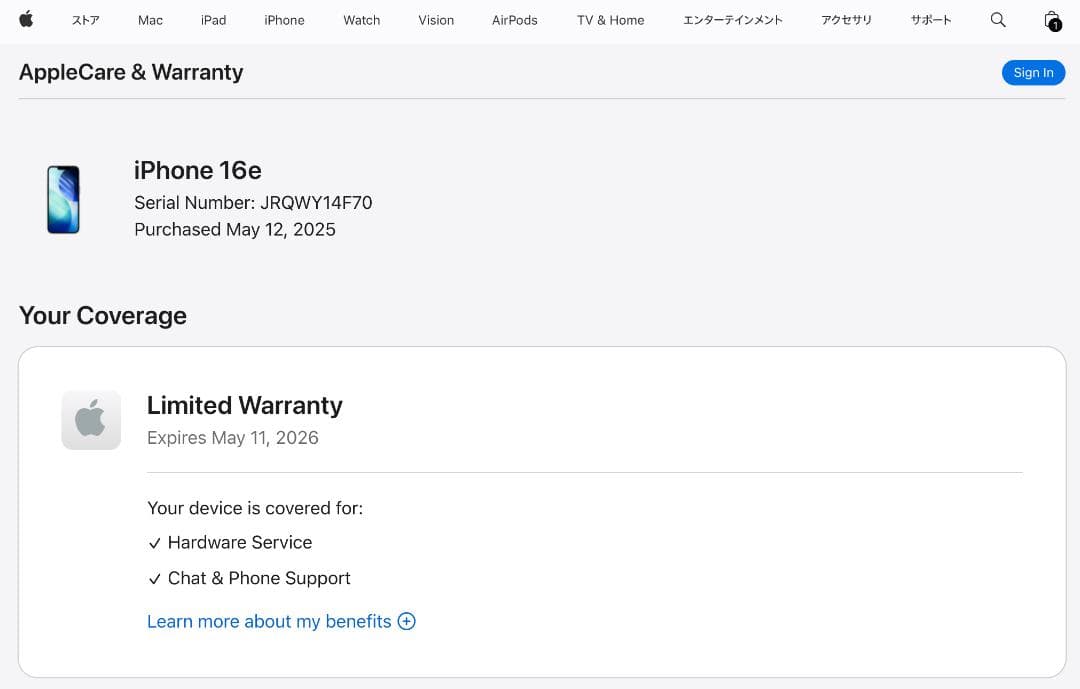
Task: Click the AppleCare & Warranty heading
Action: click(x=131, y=72)
